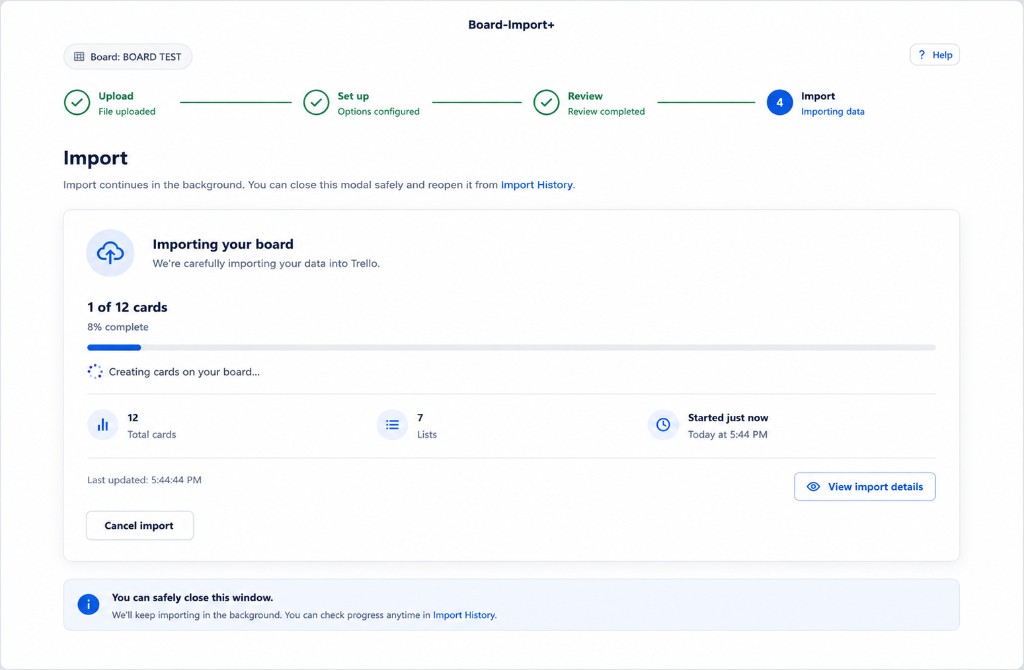Click the "File uploaded" subtitle

click(x=127, y=112)
